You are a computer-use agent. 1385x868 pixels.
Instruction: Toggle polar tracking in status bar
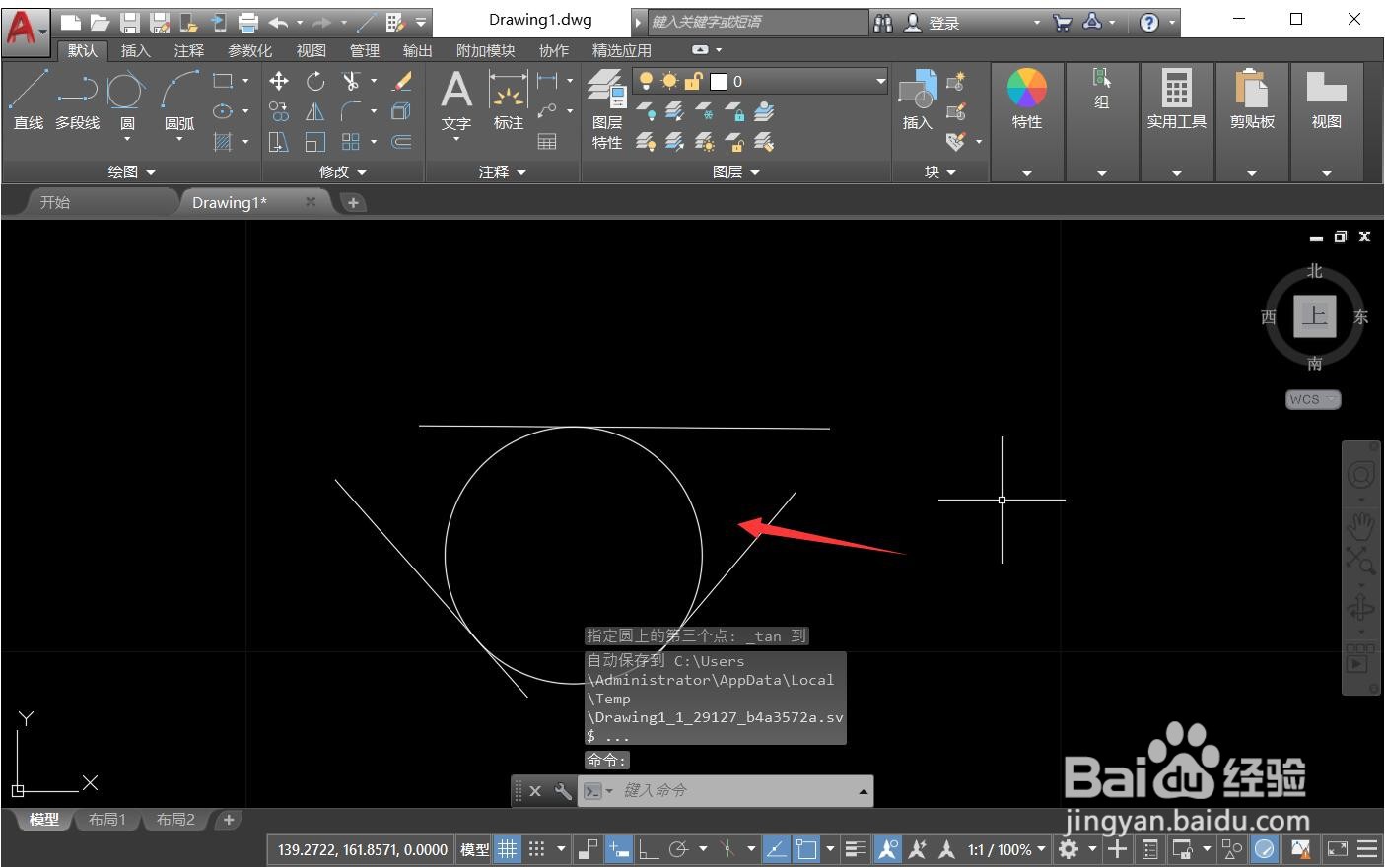click(x=679, y=848)
